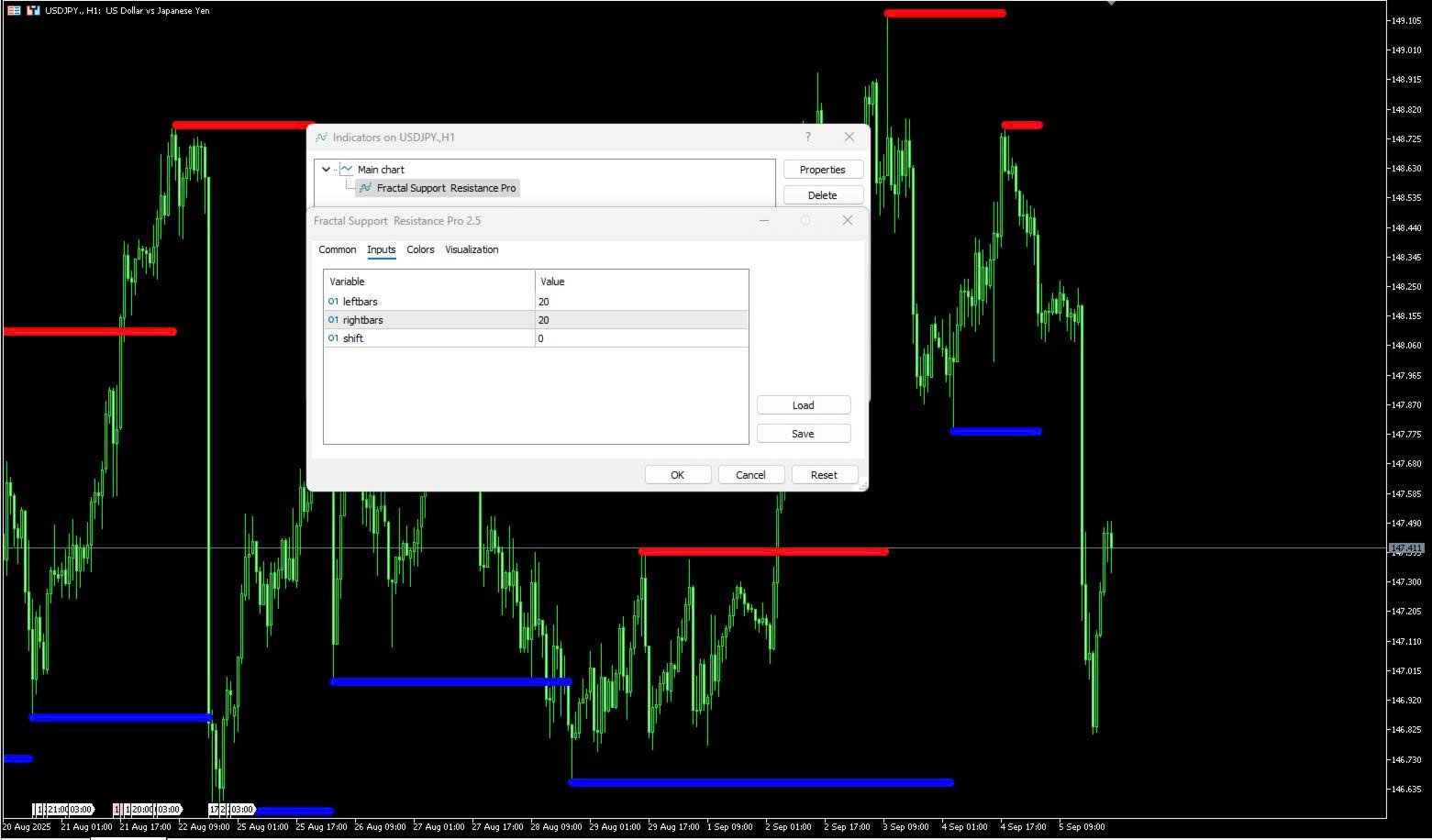Click the 28 Aug 09:00 time axis label

(x=556, y=827)
